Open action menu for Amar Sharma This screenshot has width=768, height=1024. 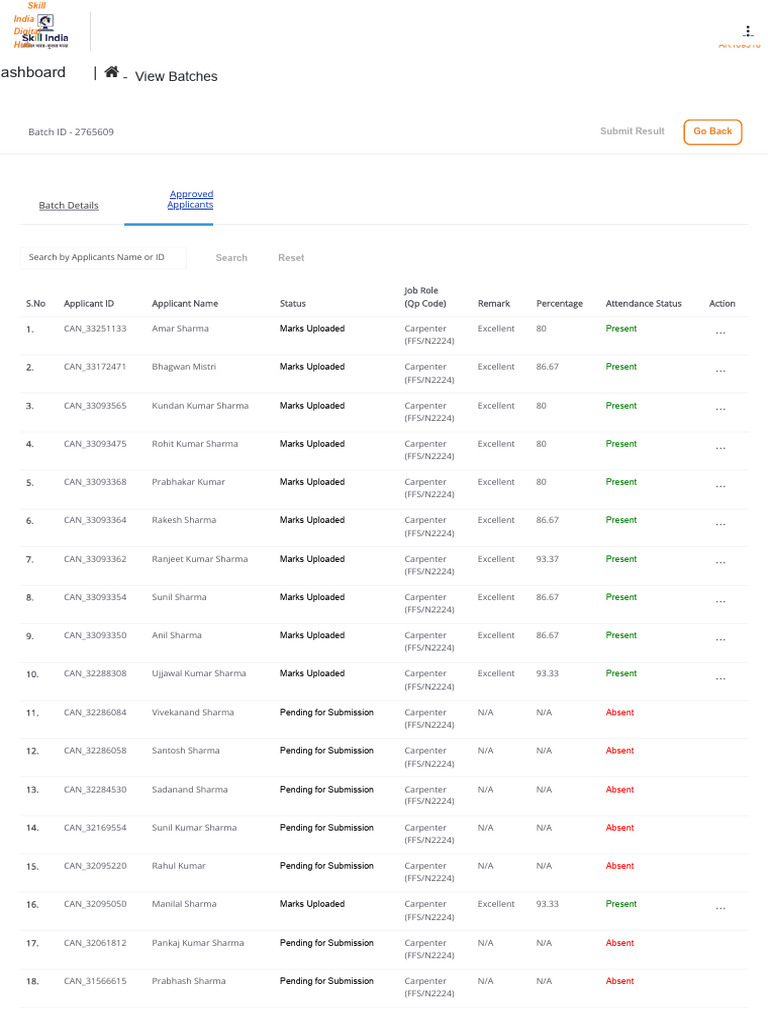[x=720, y=333]
